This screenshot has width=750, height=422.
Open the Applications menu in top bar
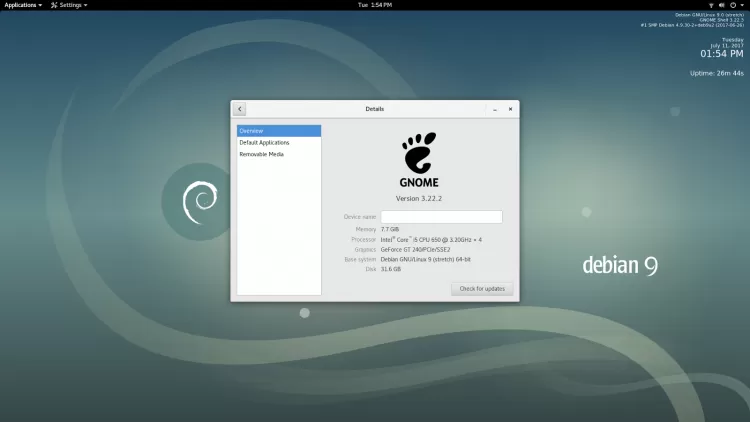coord(22,5)
